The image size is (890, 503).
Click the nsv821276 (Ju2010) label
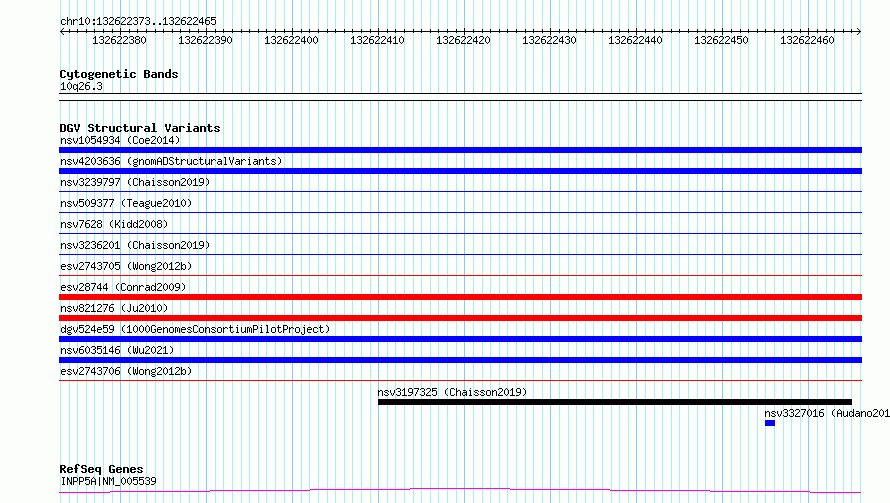click(114, 308)
